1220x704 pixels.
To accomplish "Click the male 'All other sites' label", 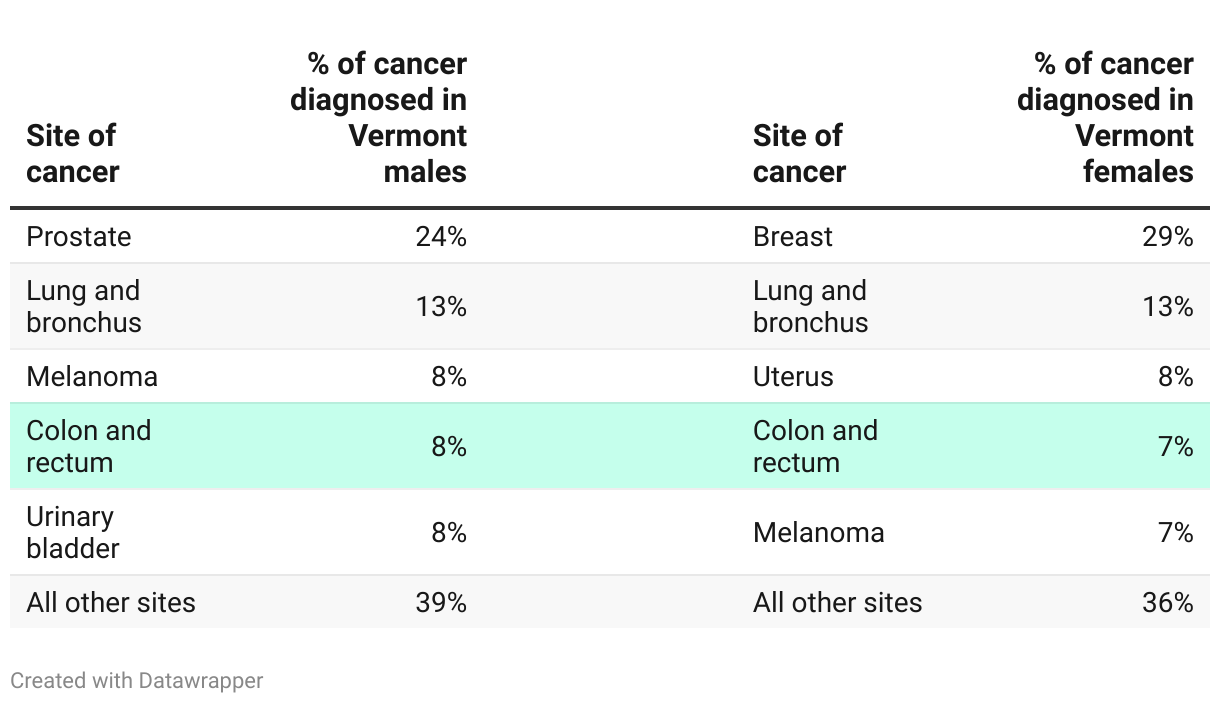I will [111, 603].
